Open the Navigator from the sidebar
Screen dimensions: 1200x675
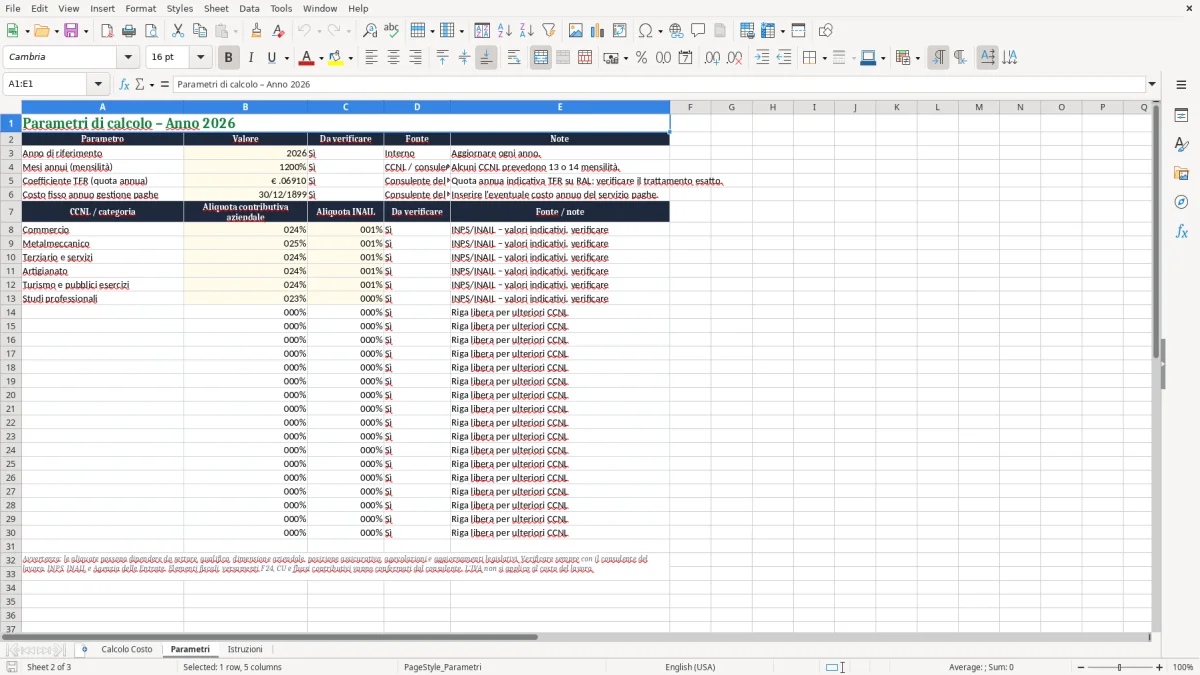(1181, 202)
